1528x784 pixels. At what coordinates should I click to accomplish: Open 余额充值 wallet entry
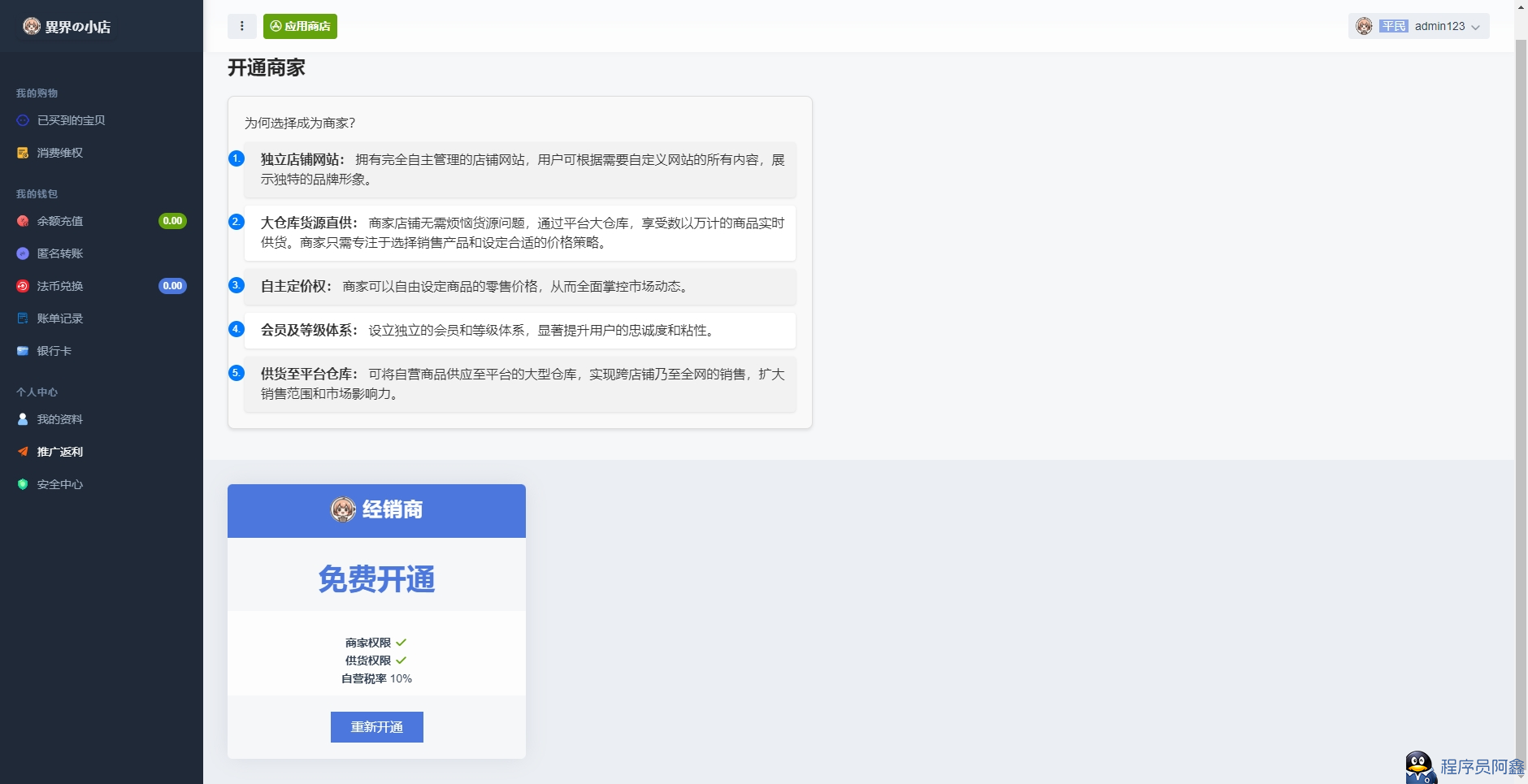[102, 221]
